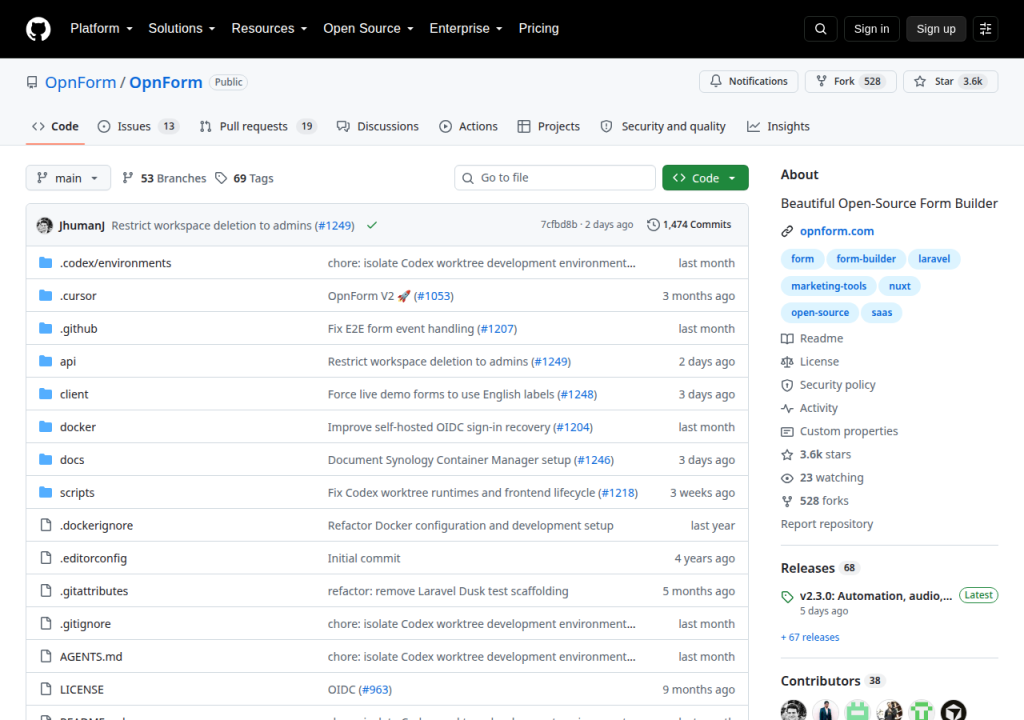Expand the Enterprise menu

pyautogui.click(x=466, y=29)
